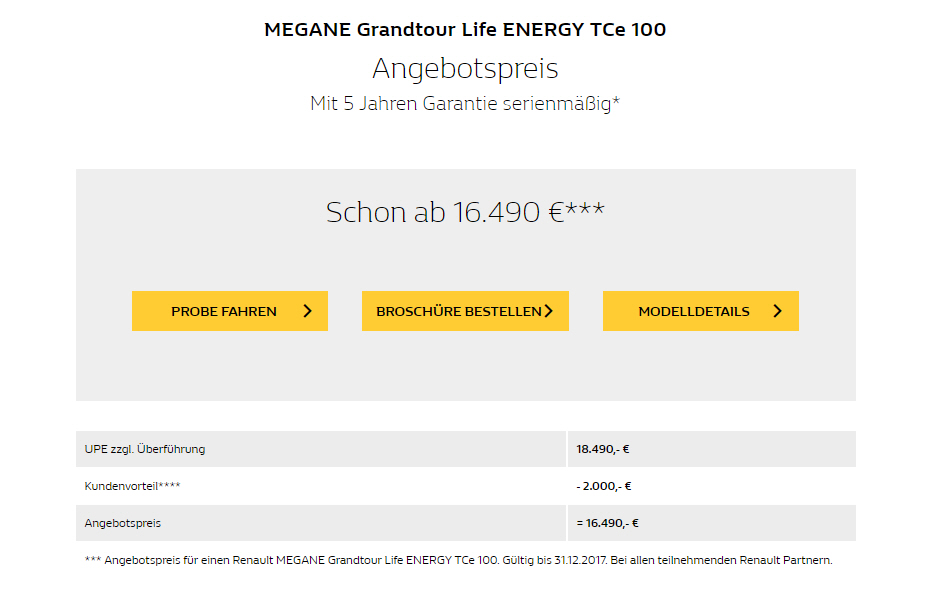The height and width of the screenshot is (614, 934).
Task: Click the asterisk after serienmäßig
Action: (617, 99)
